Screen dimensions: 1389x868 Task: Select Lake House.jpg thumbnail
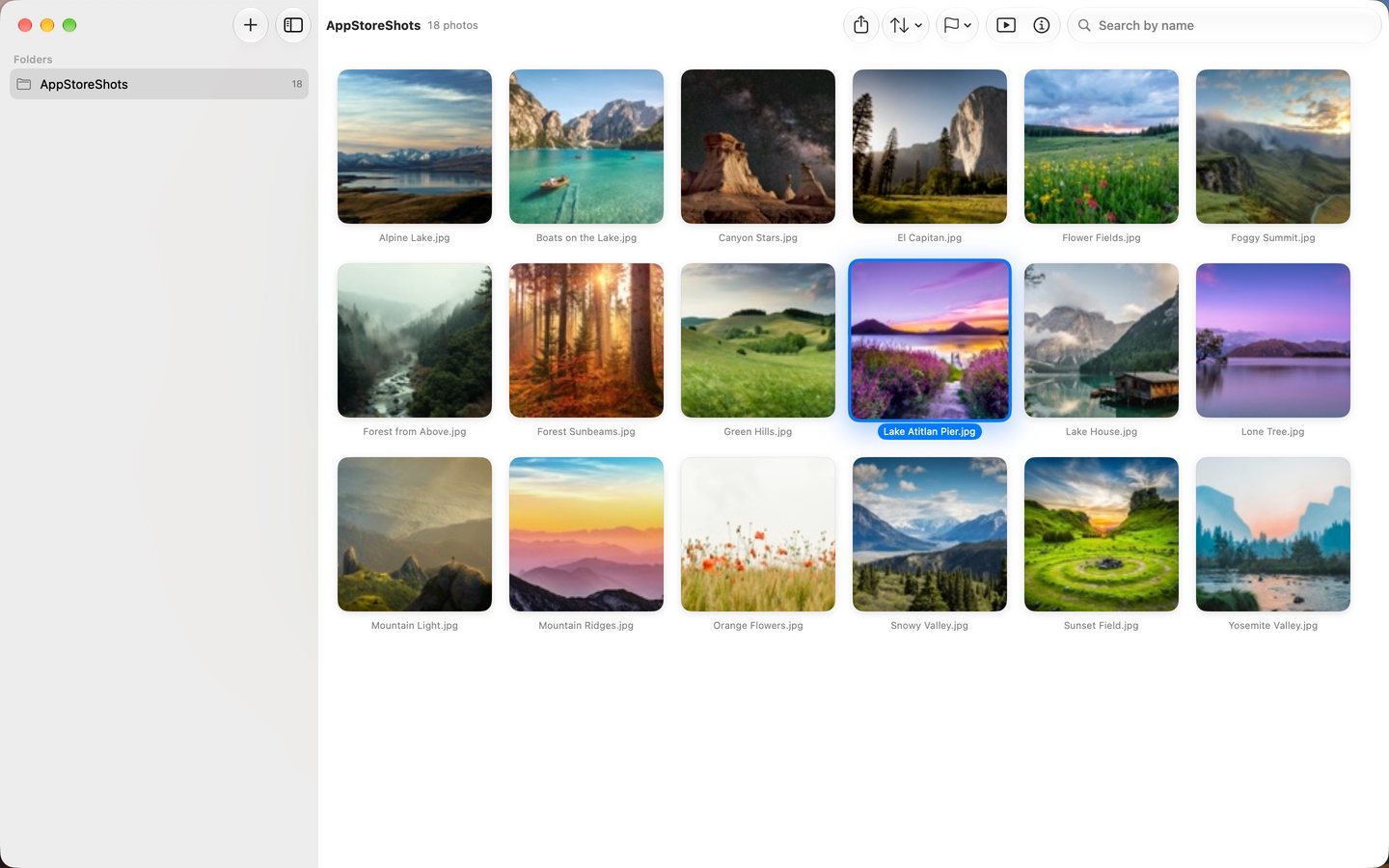pos(1102,340)
